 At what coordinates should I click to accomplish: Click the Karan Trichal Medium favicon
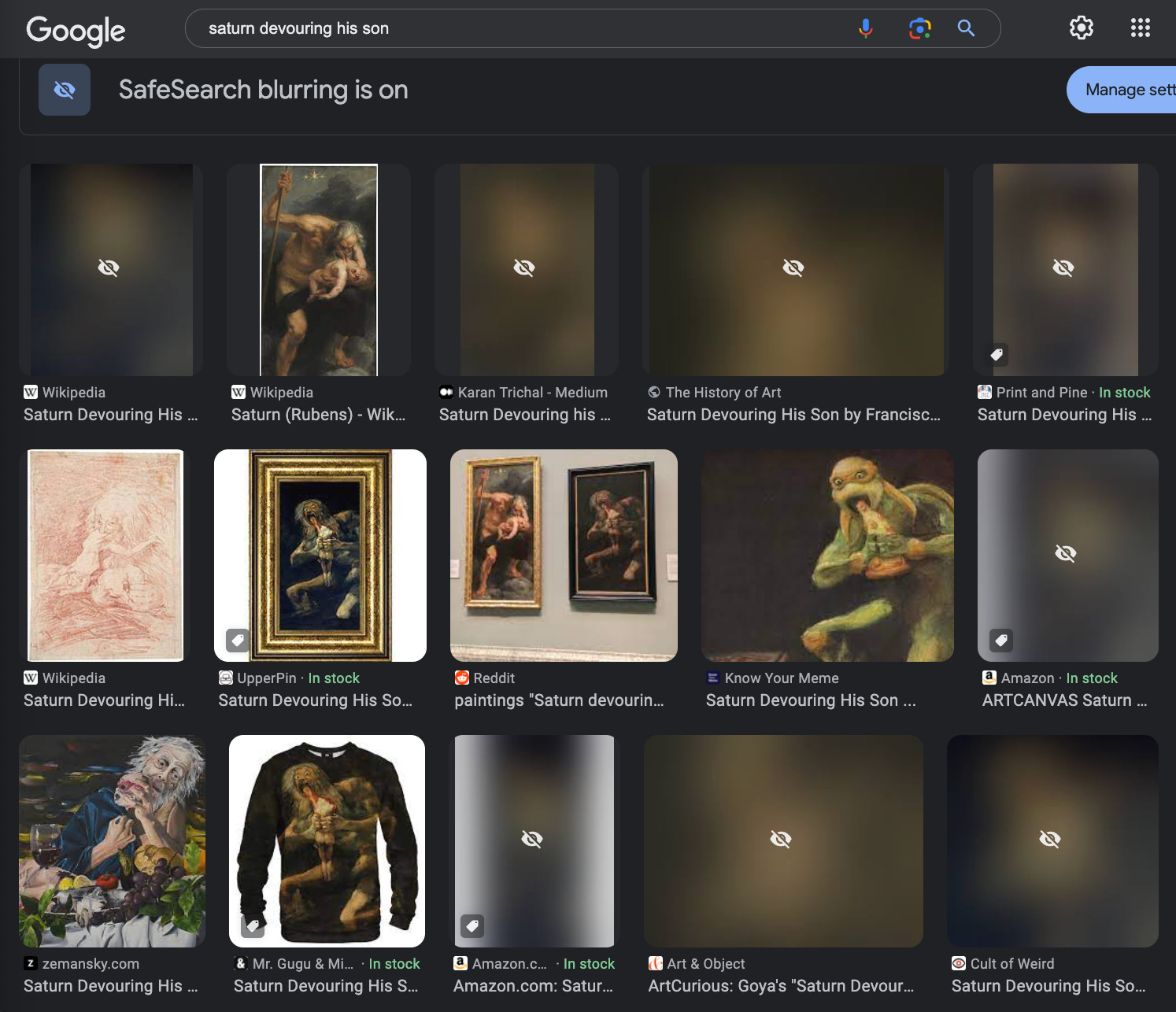(x=446, y=392)
